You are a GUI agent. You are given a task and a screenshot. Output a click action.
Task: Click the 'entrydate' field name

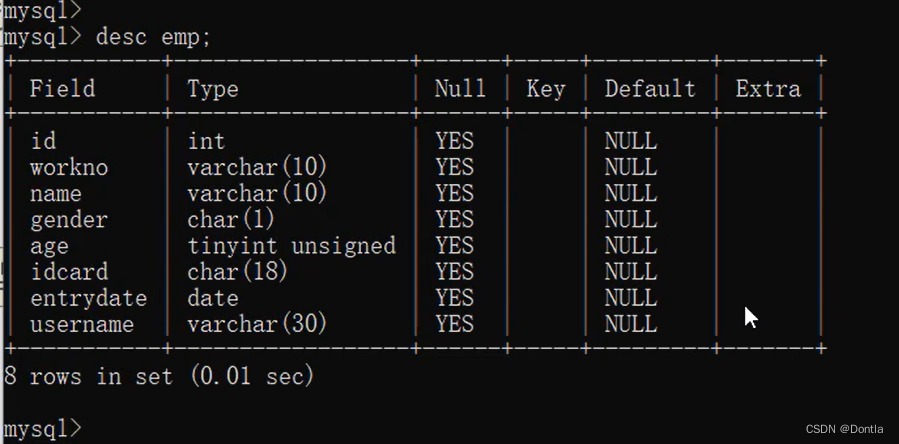(x=88, y=298)
